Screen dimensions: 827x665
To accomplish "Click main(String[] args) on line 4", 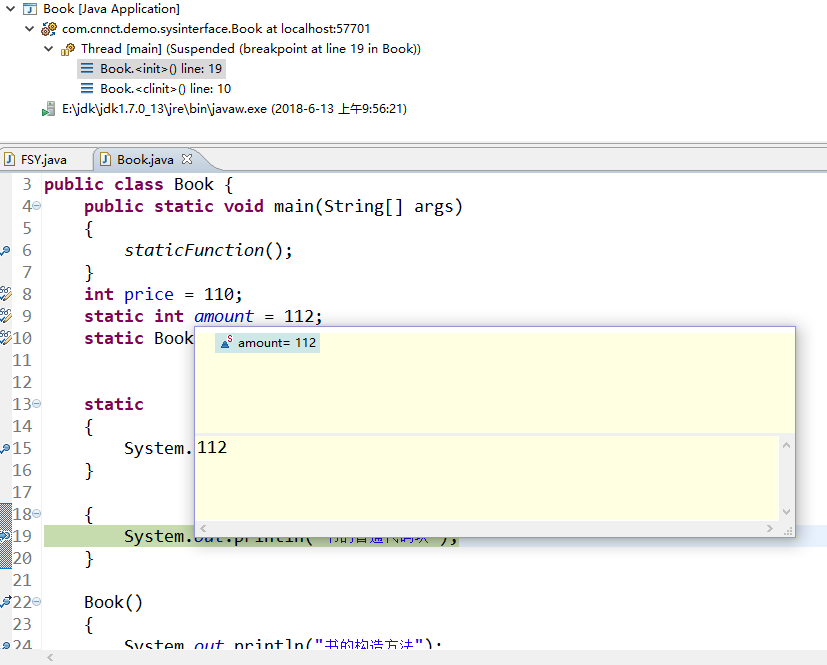I will point(368,207).
